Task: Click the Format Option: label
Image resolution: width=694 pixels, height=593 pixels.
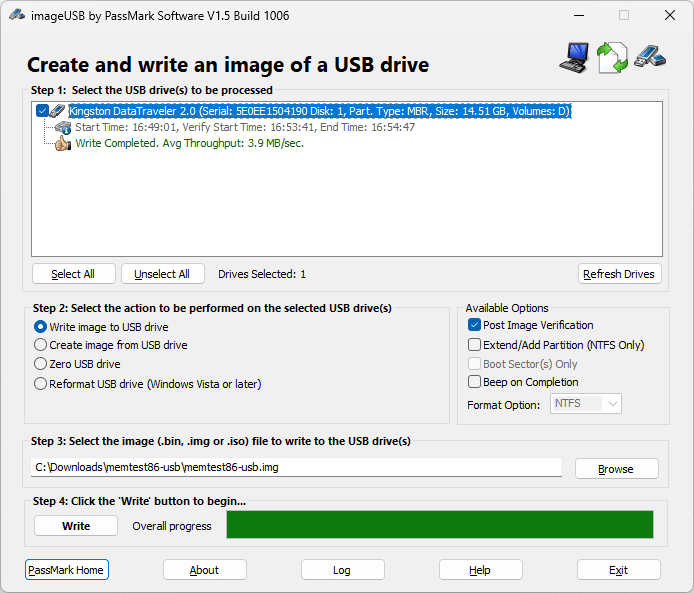Action: pyautogui.click(x=503, y=405)
